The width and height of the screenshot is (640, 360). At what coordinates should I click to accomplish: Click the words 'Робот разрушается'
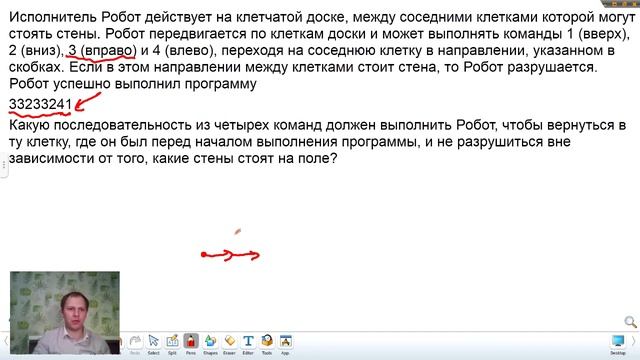pos(530,67)
